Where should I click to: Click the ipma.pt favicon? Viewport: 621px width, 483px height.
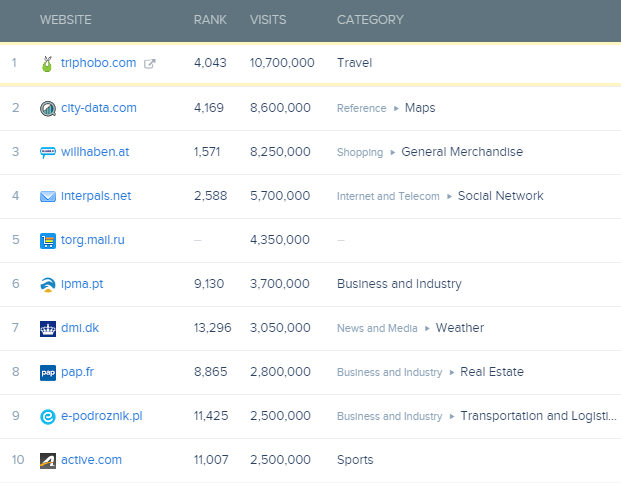48,285
